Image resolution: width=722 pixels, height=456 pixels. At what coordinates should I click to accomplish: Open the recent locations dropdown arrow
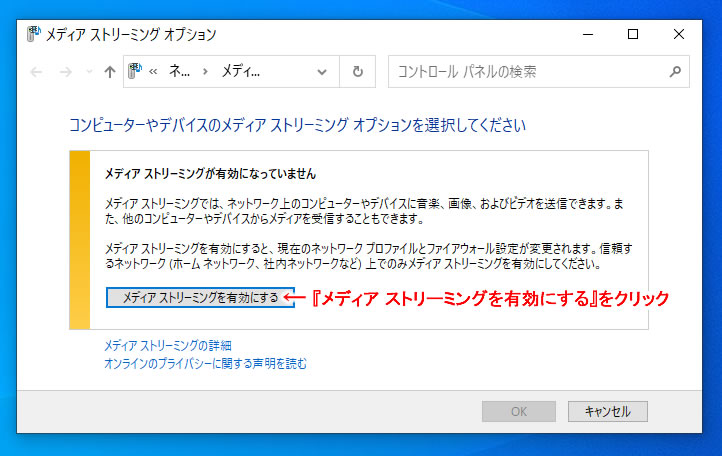click(88, 72)
